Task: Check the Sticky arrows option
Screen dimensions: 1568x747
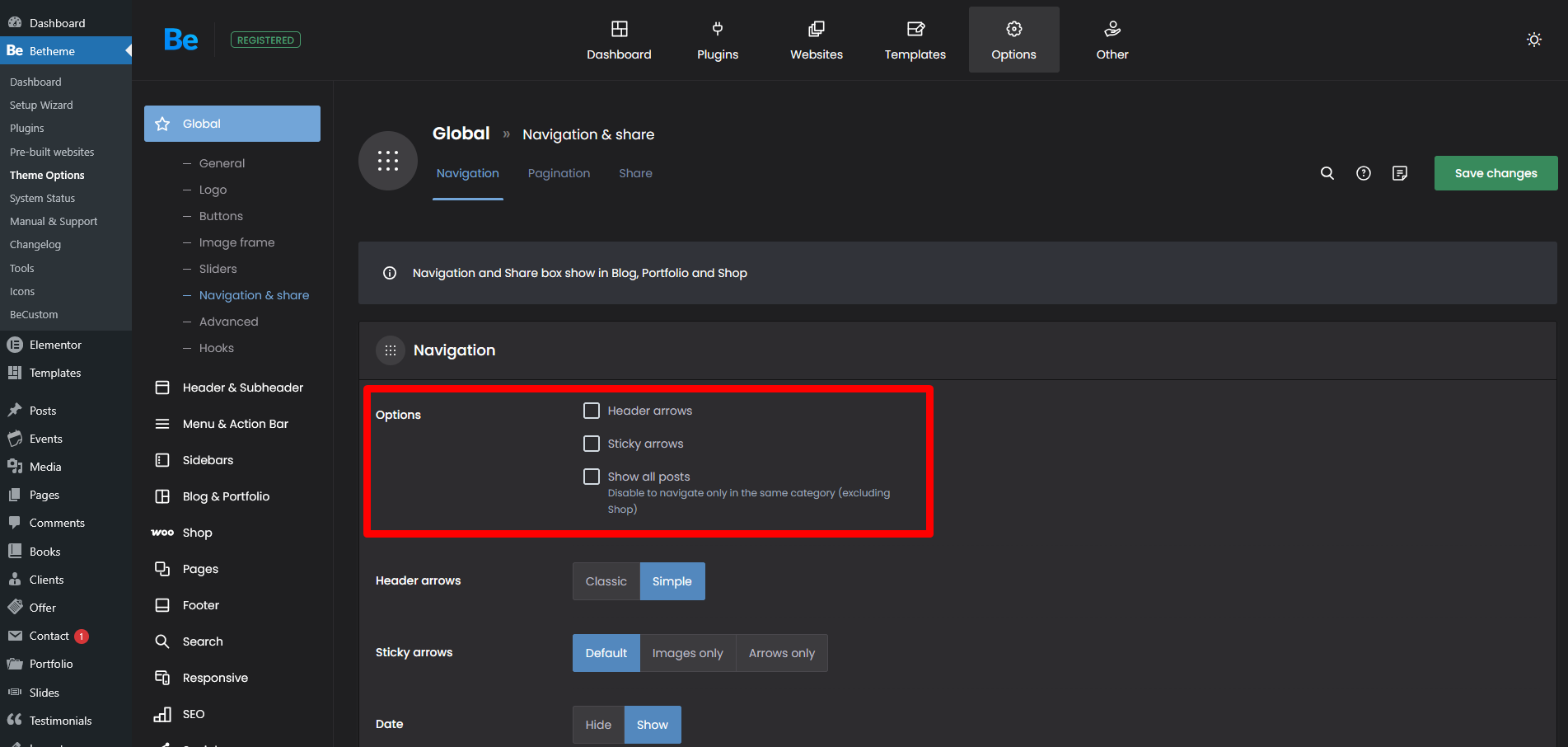Action: pos(592,444)
